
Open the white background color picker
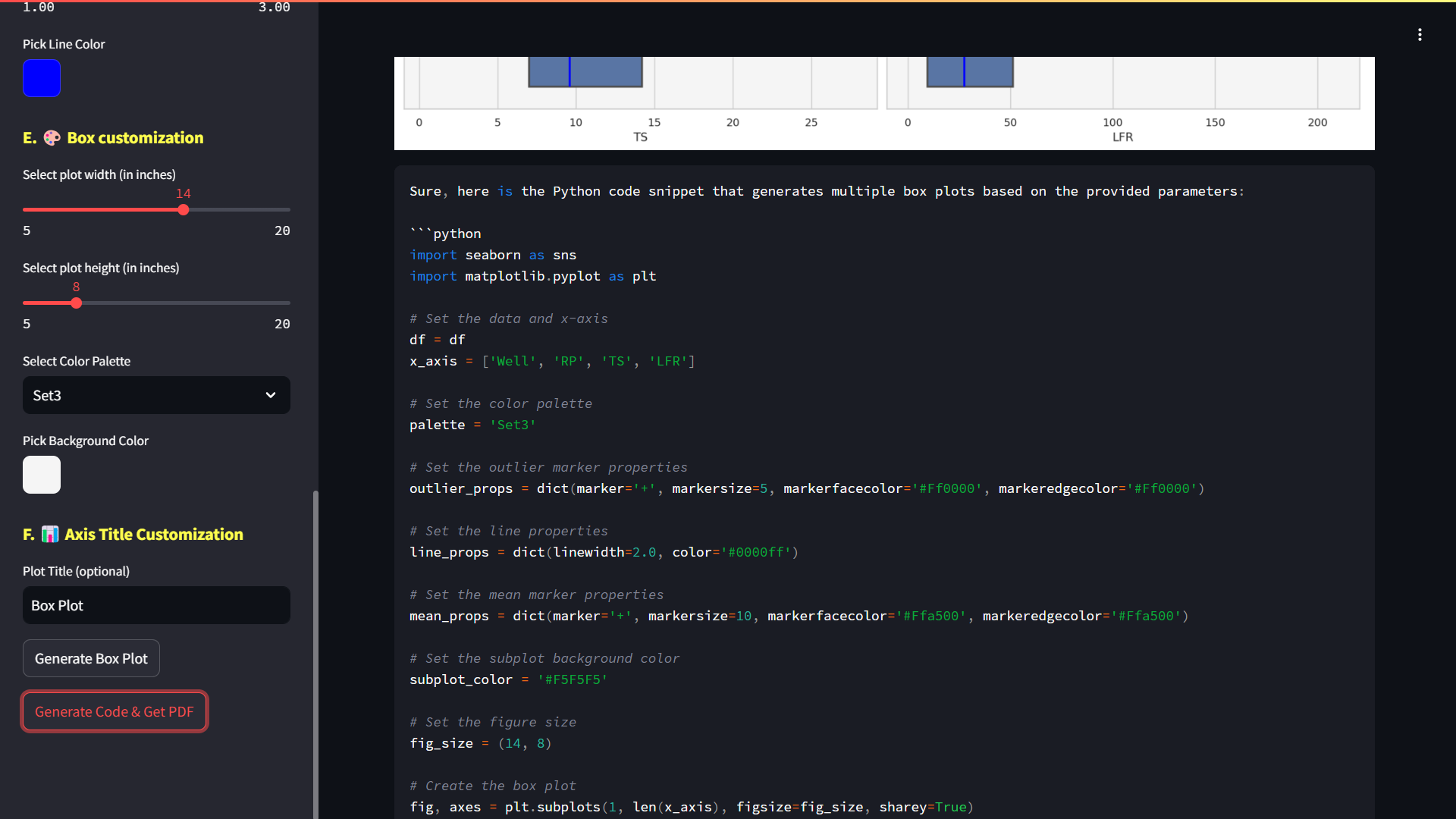[42, 475]
